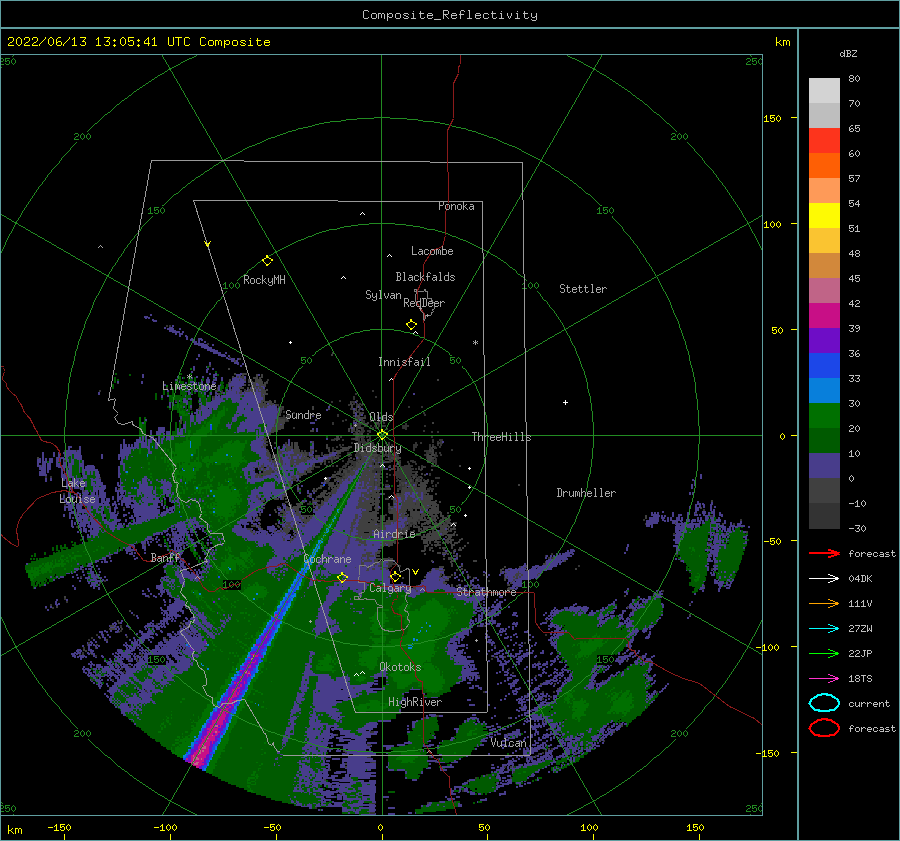Click the 80 dBZ legend value
Screen dimensions: 900x841
pyautogui.click(x=854, y=79)
